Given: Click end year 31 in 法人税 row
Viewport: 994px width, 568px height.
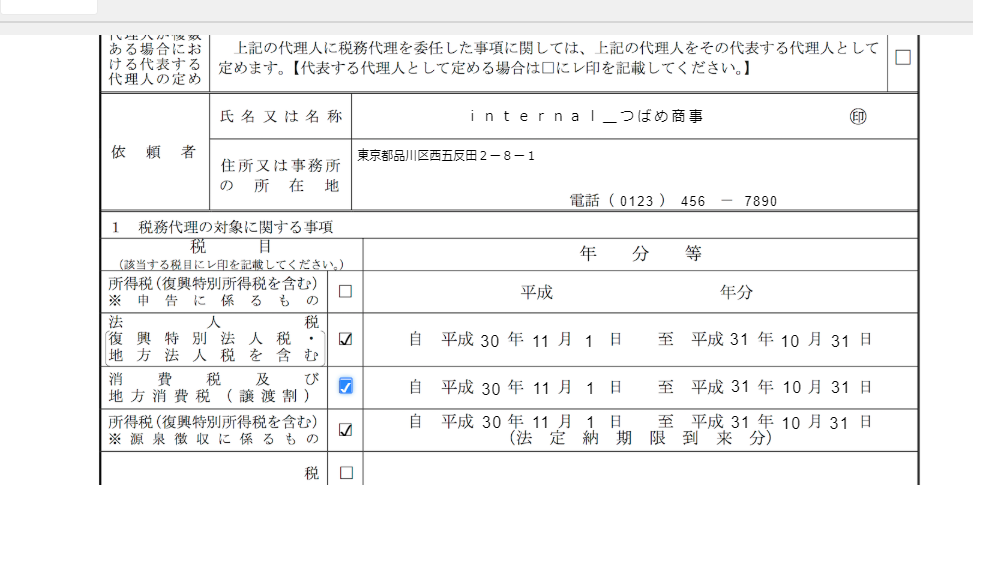Looking at the screenshot, I should (739, 340).
